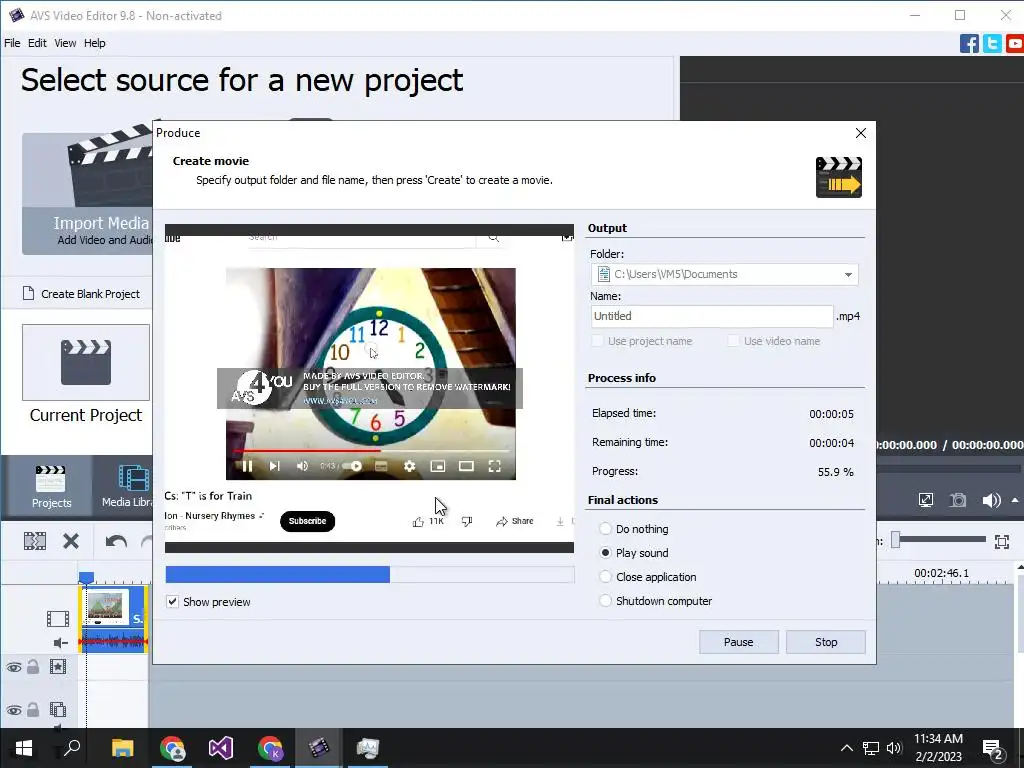Select the Shutdown computer radio option

click(605, 601)
